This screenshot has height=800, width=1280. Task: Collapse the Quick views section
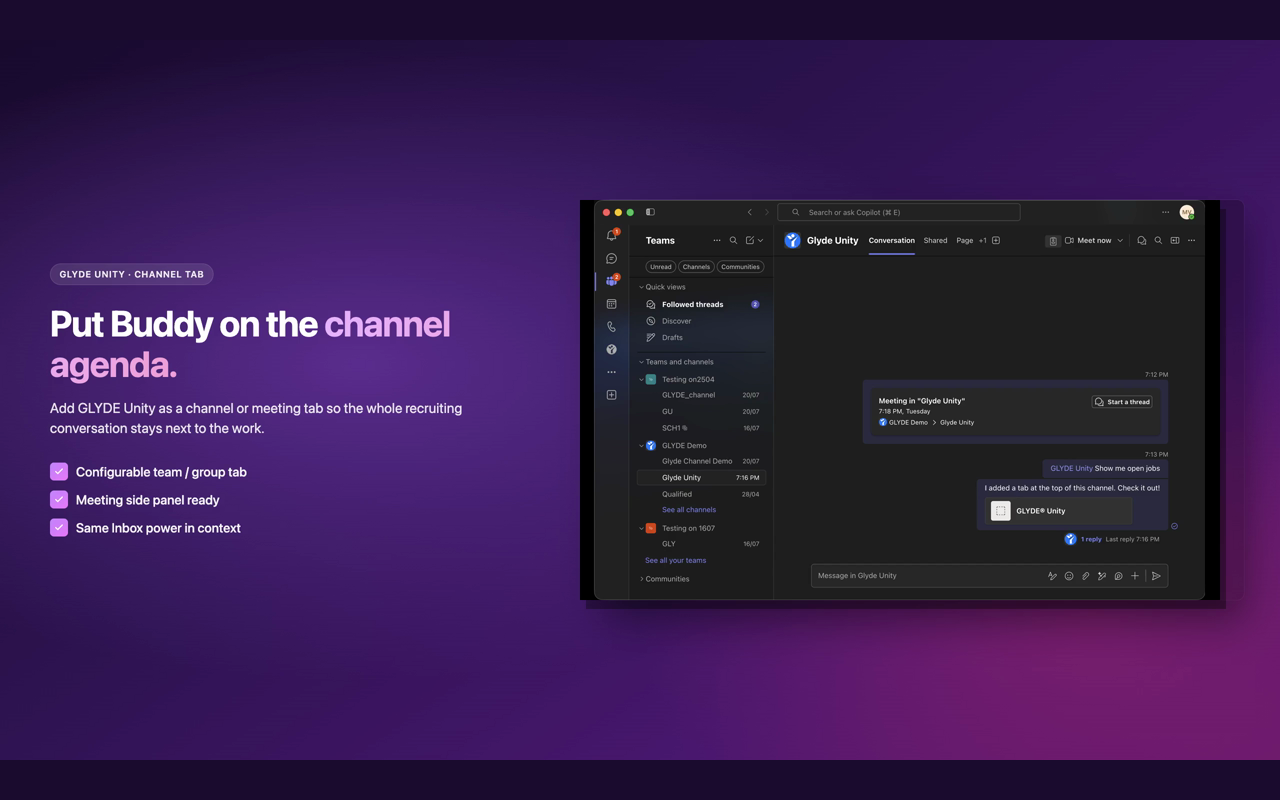pyautogui.click(x=642, y=287)
